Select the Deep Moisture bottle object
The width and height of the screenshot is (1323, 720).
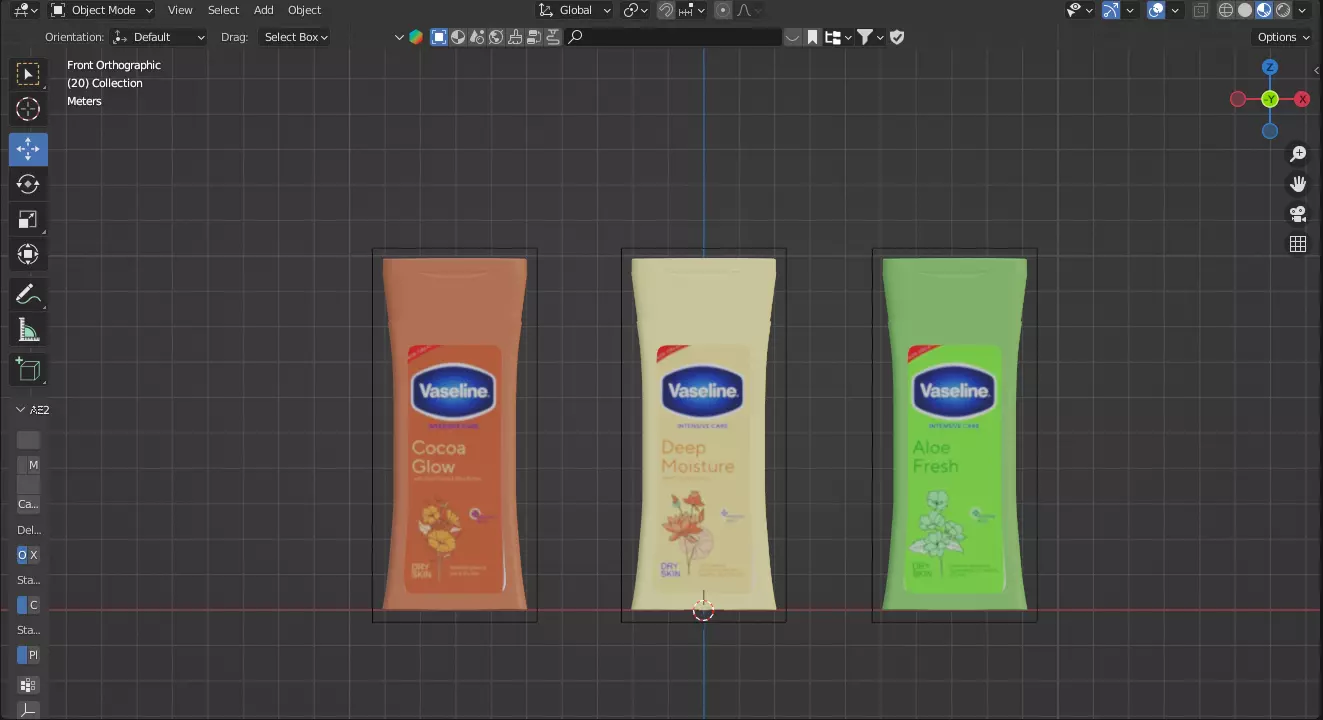pyautogui.click(x=703, y=434)
